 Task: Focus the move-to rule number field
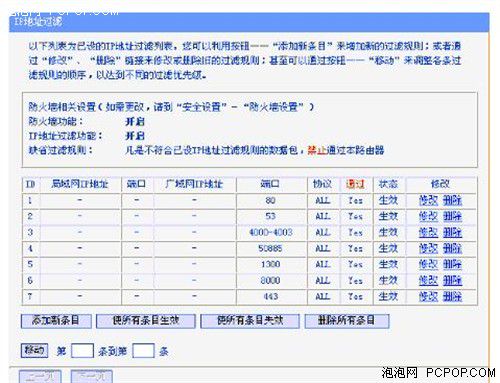pyautogui.click(x=143, y=351)
